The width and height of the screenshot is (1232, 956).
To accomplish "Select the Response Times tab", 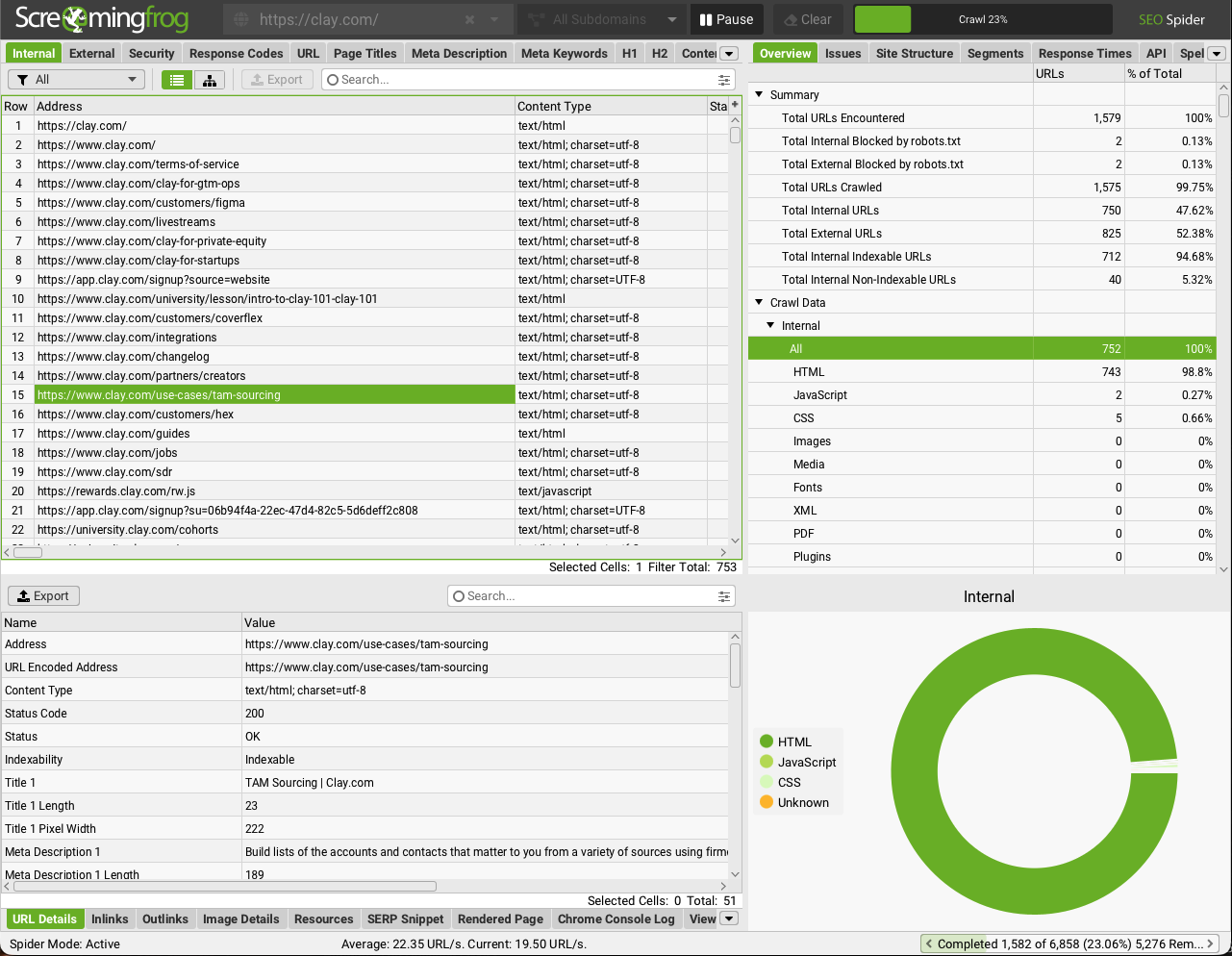I will point(1085,54).
